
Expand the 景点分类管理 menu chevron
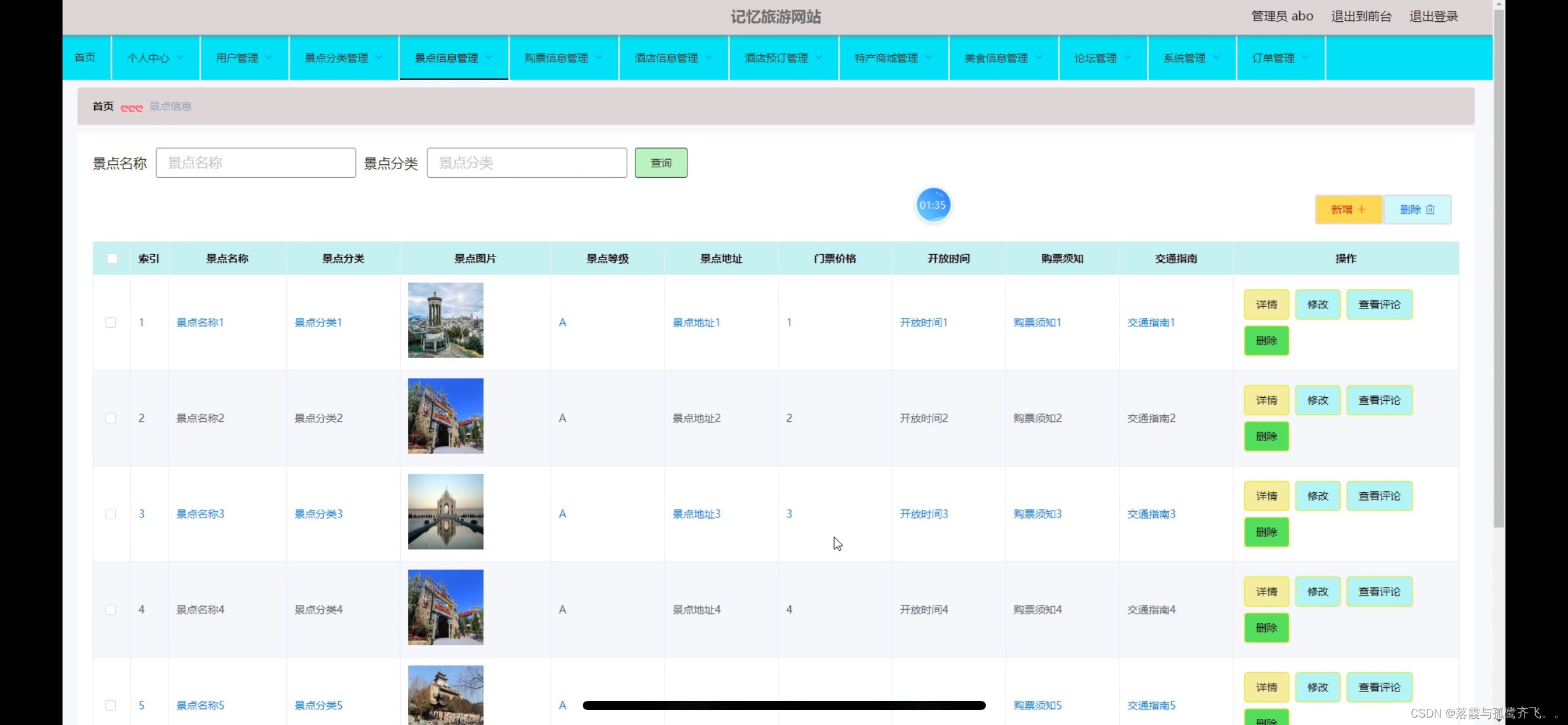pyautogui.click(x=379, y=58)
